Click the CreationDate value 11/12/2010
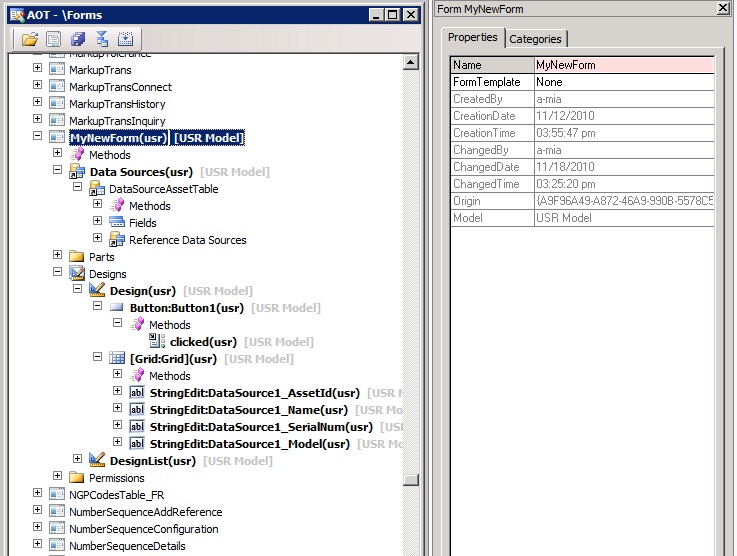 pyautogui.click(x=624, y=116)
